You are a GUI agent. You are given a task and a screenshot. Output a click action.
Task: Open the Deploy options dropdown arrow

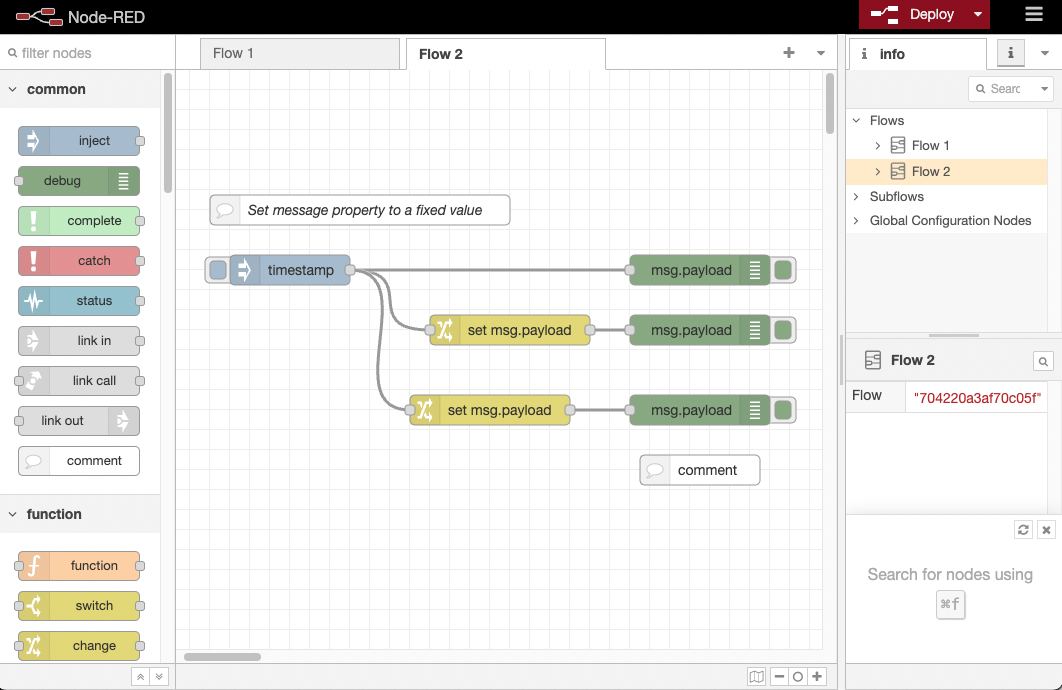click(x=978, y=14)
